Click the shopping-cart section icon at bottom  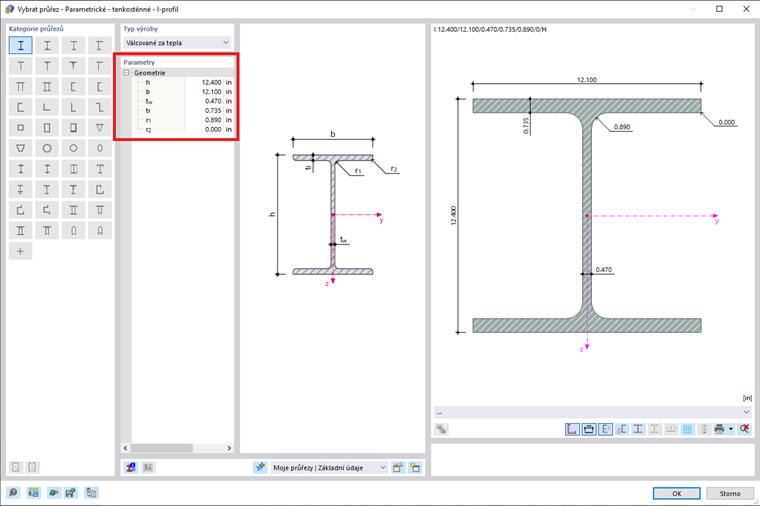[x=71, y=493]
